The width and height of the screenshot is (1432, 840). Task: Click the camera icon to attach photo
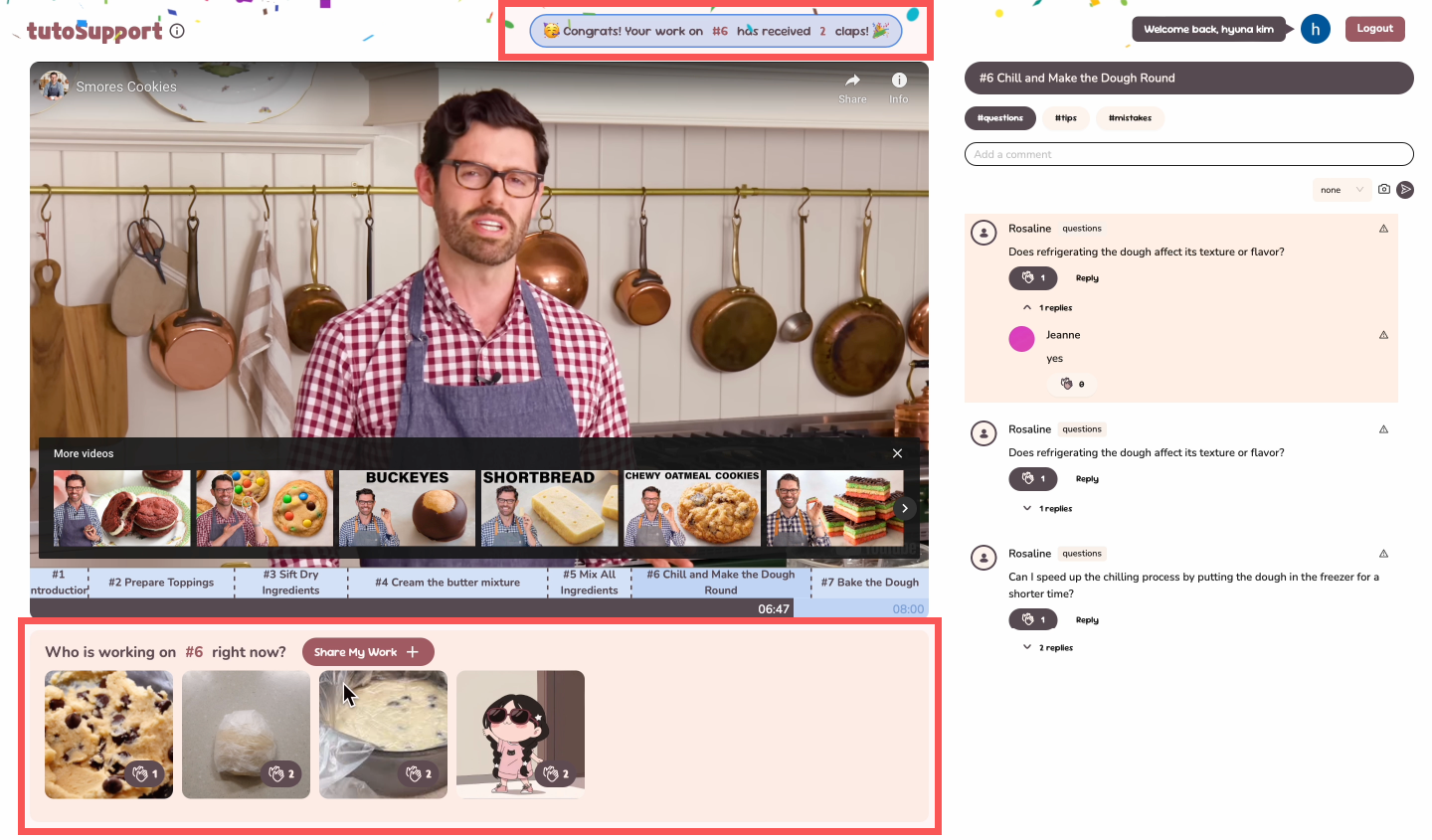1384,189
